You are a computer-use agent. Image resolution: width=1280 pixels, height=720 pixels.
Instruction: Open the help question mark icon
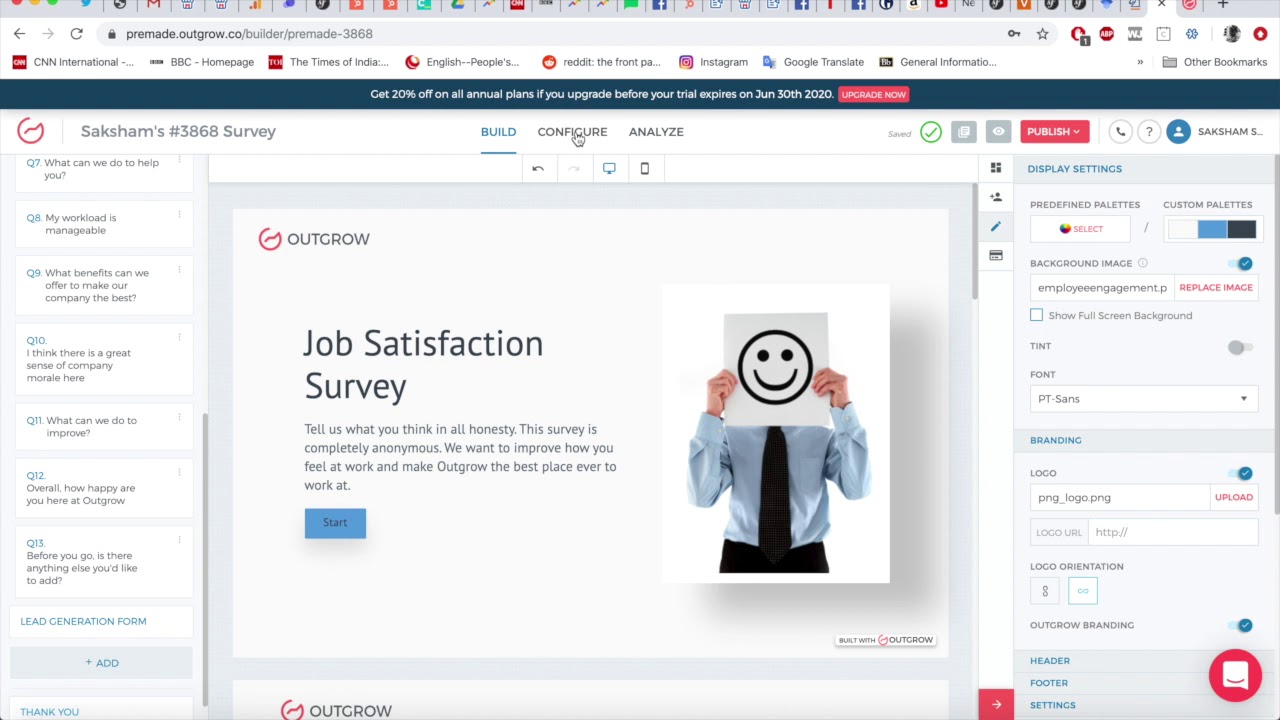pyautogui.click(x=1149, y=132)
